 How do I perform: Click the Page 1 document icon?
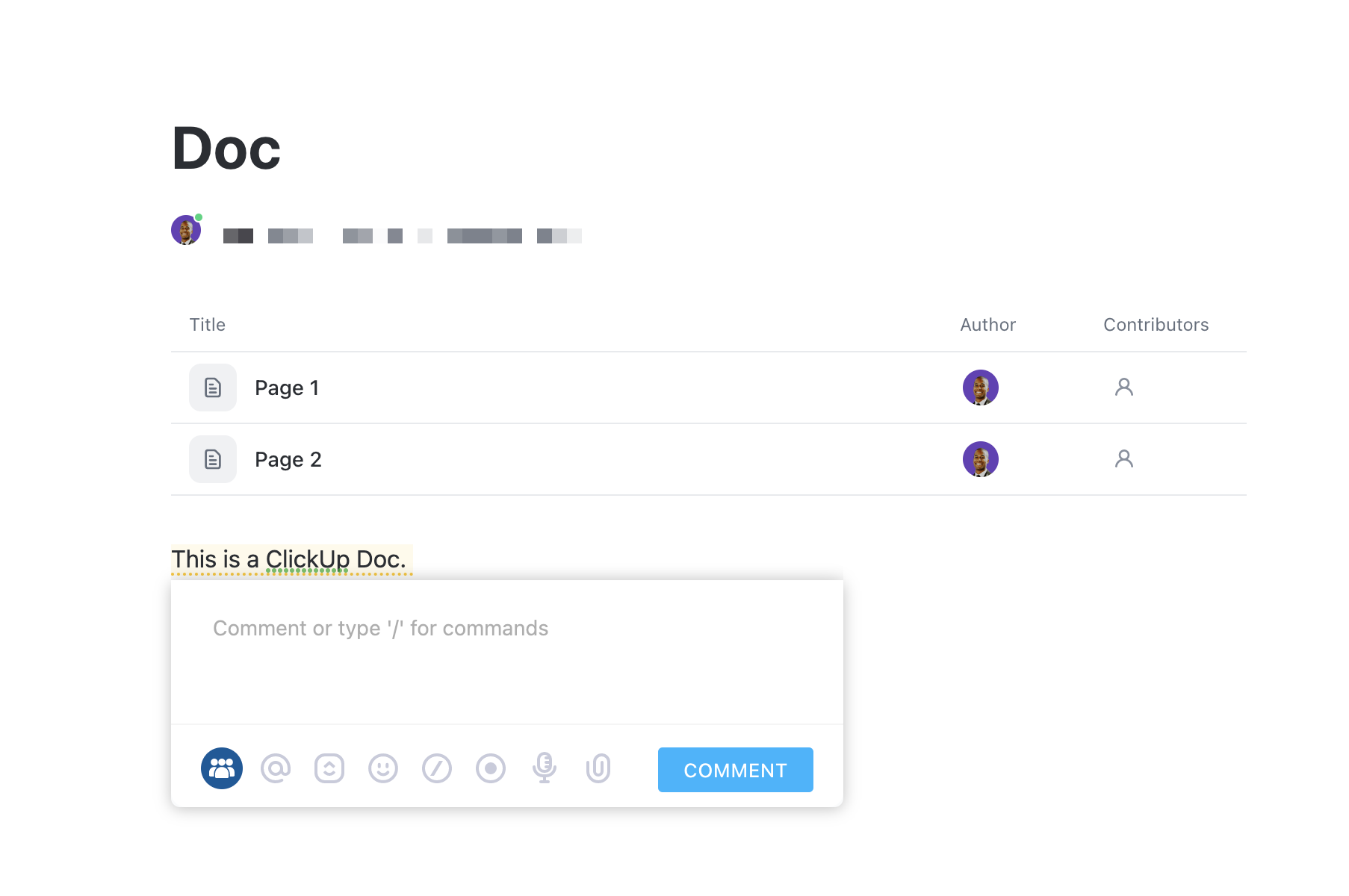(213, 388)
